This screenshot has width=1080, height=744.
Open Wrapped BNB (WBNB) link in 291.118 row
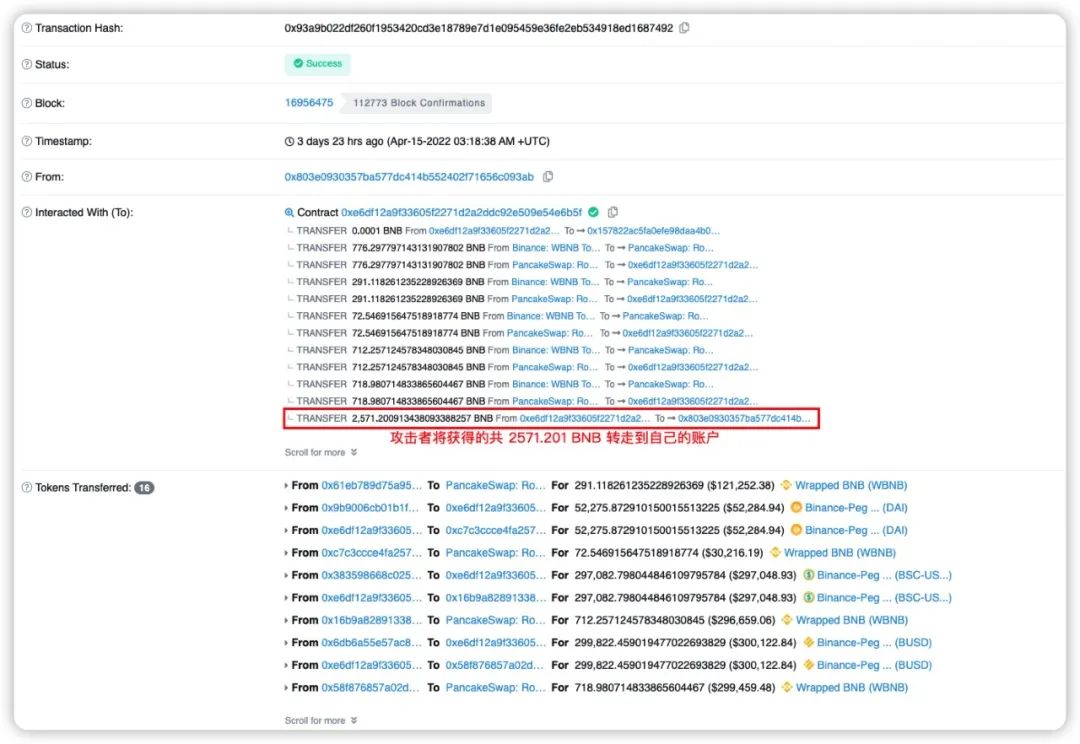[851, 486]
